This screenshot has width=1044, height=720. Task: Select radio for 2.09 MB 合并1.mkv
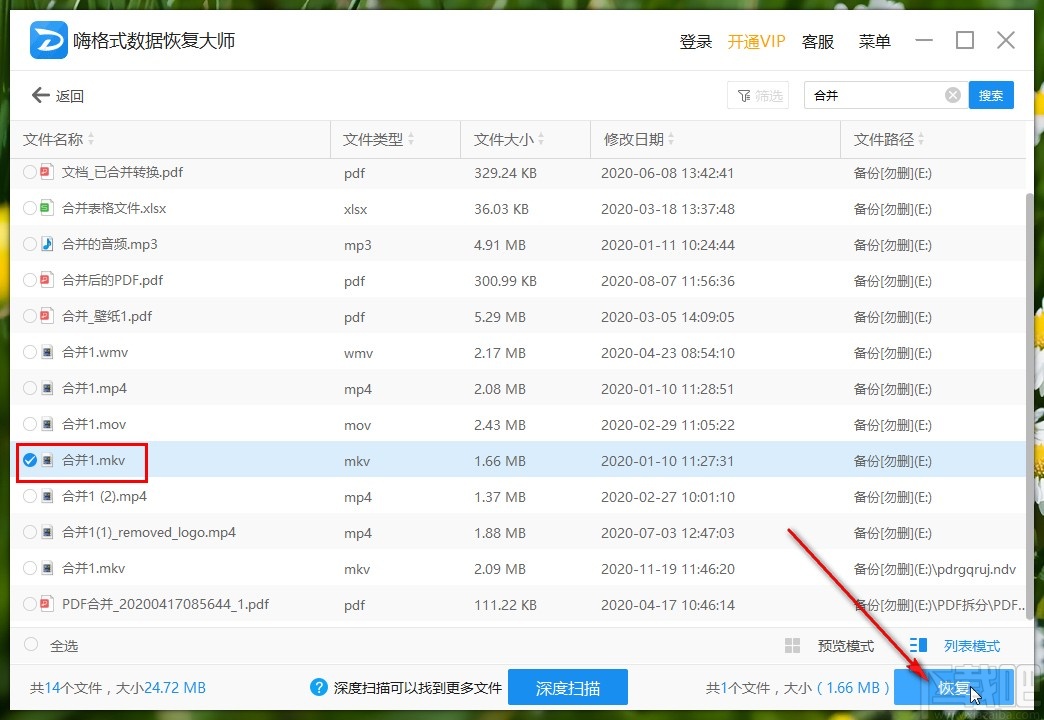[x=29, y=567]
